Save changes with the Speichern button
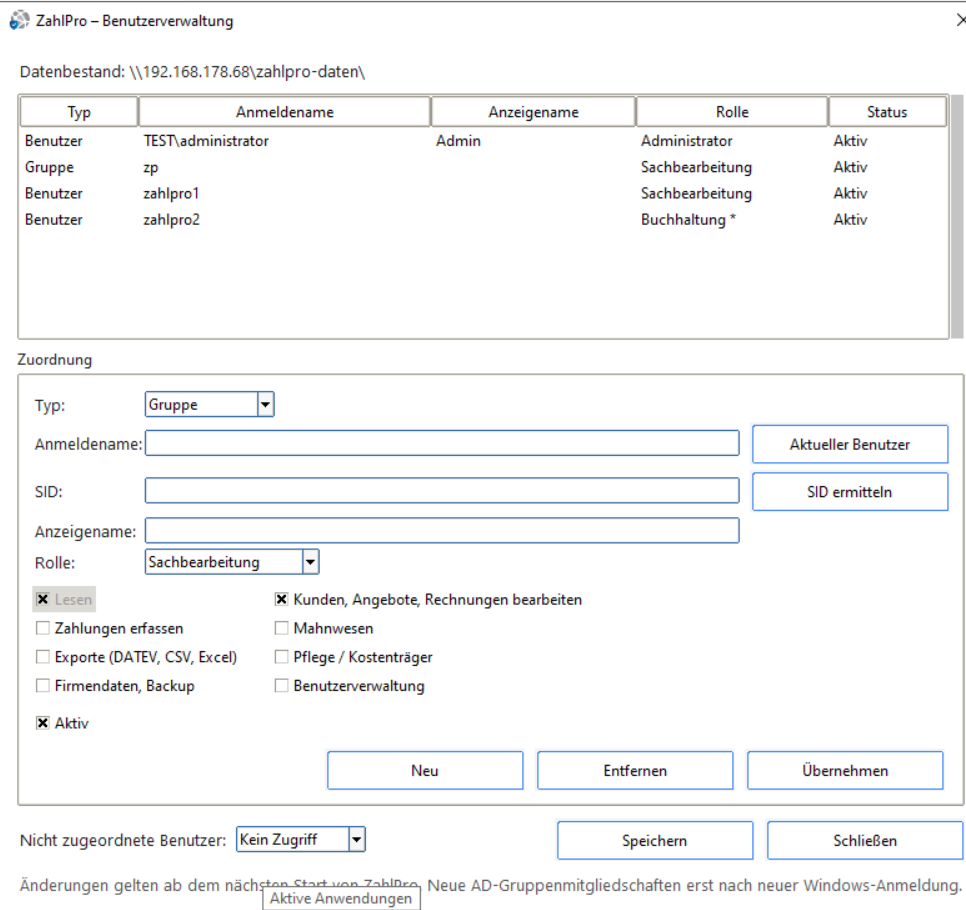This screenshot has width=966, height=910. pos(654,840)
